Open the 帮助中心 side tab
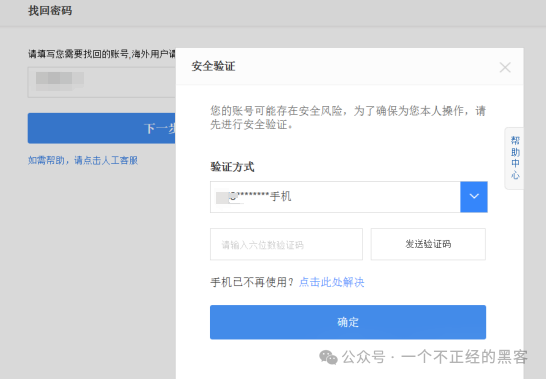 pyautogui.click(x=515, y=158)
